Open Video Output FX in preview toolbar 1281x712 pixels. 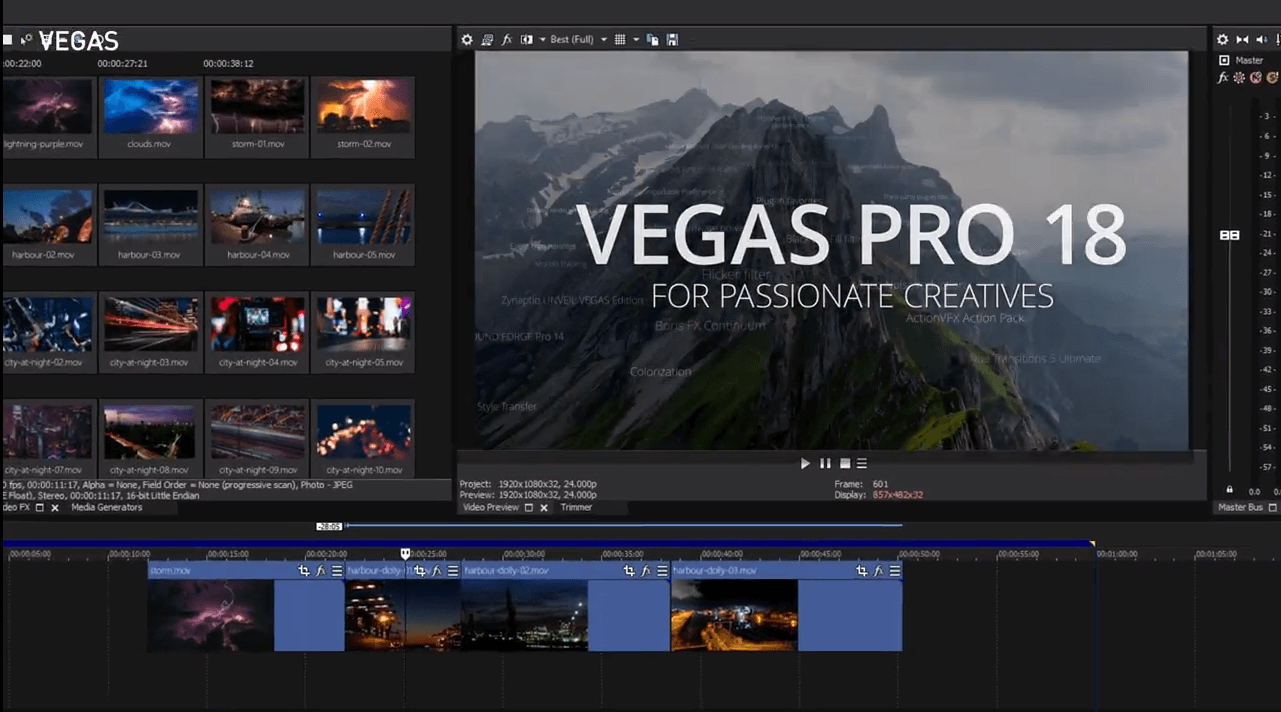click(507, 40)
